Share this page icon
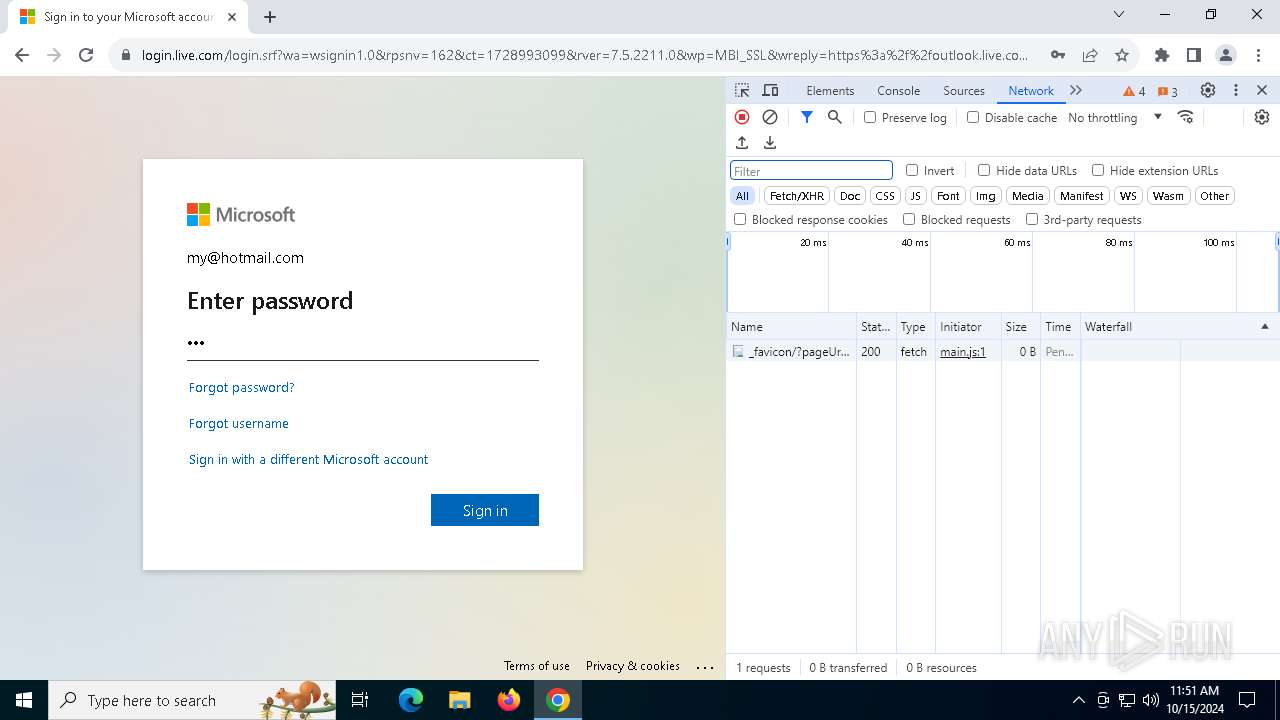 1090,55
